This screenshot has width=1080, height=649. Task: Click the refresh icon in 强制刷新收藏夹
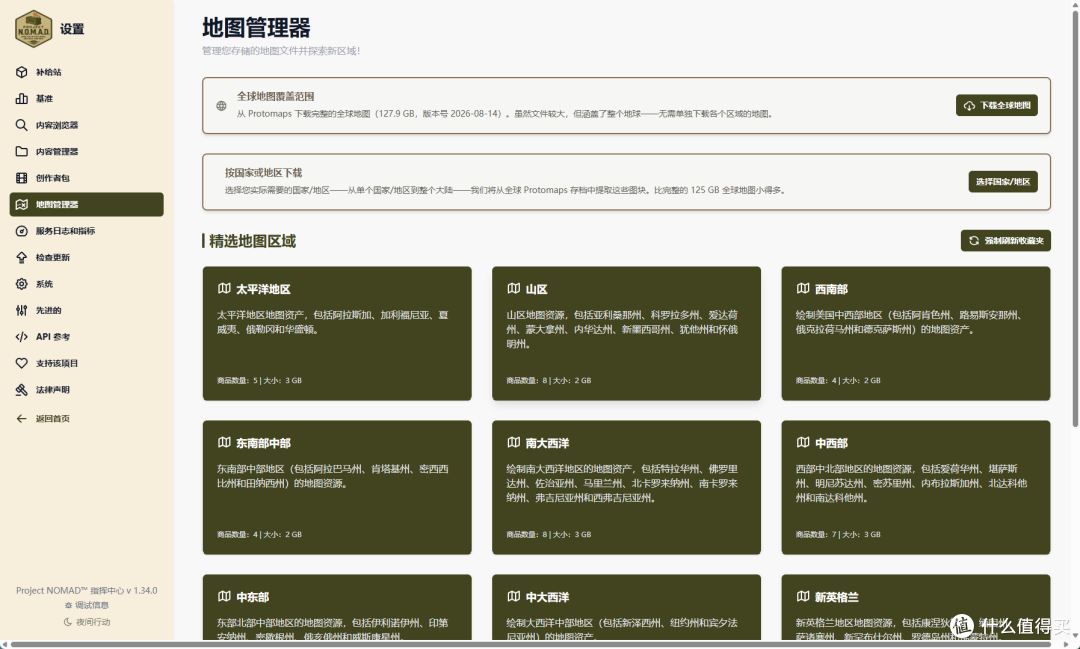[974, 240]
